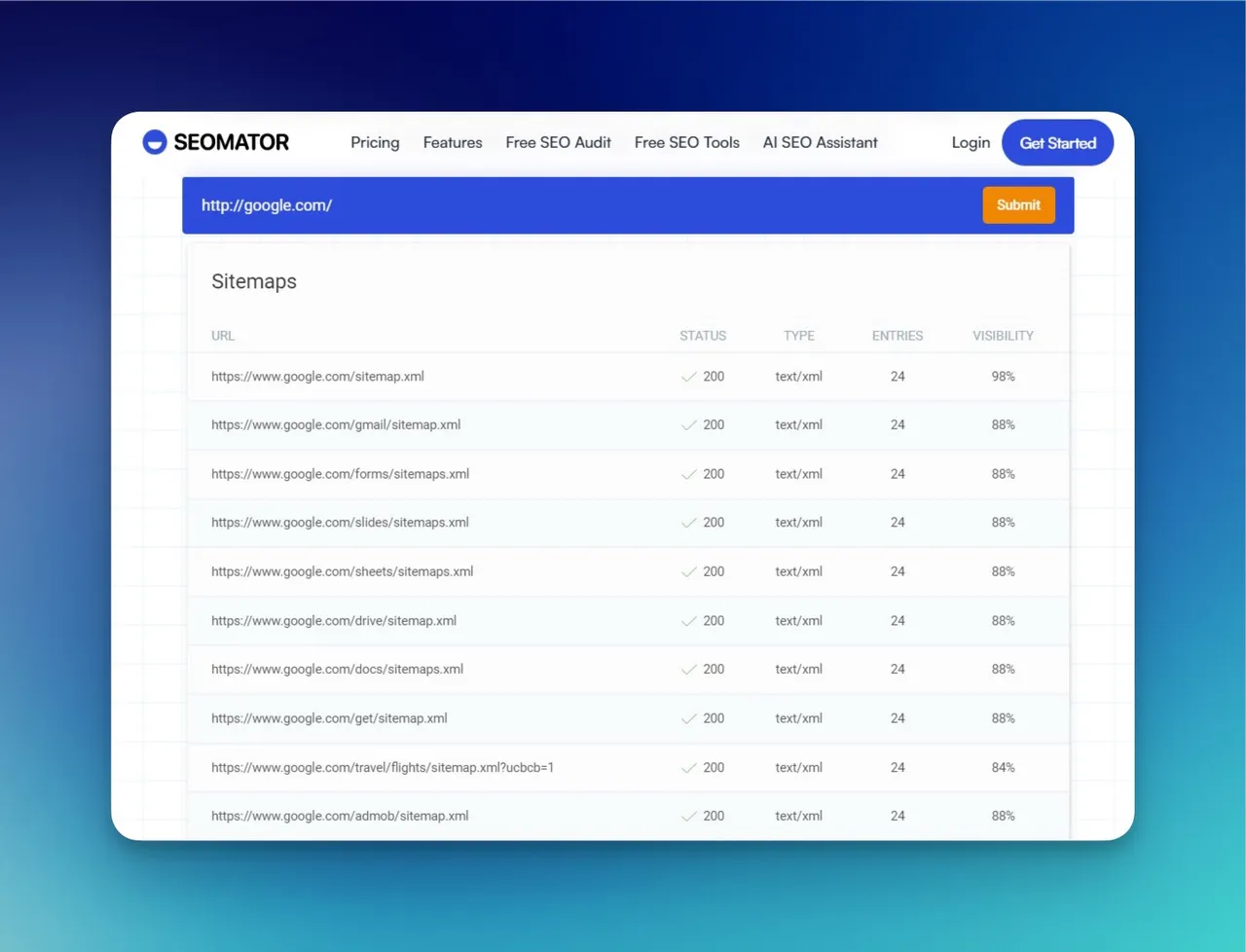This screenshot has width=1246, height=952.
Task: Click the 84% visibility value
Action: pyautogui.click(x=1003, y=767)
